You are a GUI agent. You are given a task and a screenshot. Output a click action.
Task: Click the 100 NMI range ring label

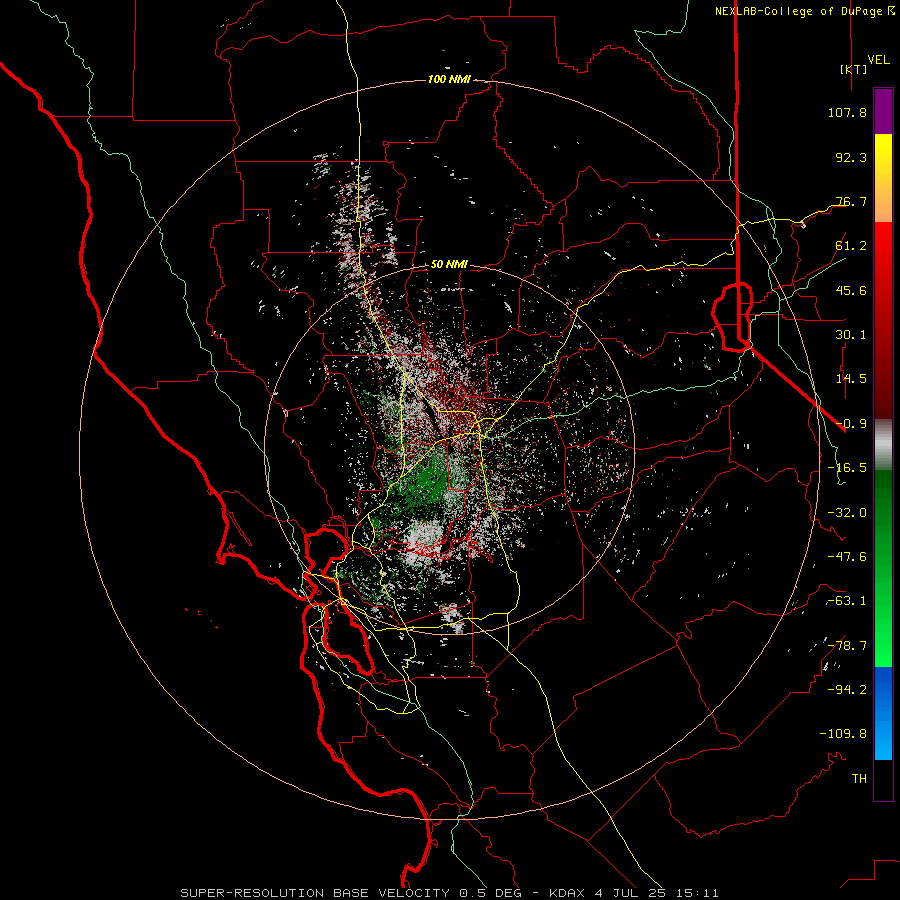(x=449, y=79)
